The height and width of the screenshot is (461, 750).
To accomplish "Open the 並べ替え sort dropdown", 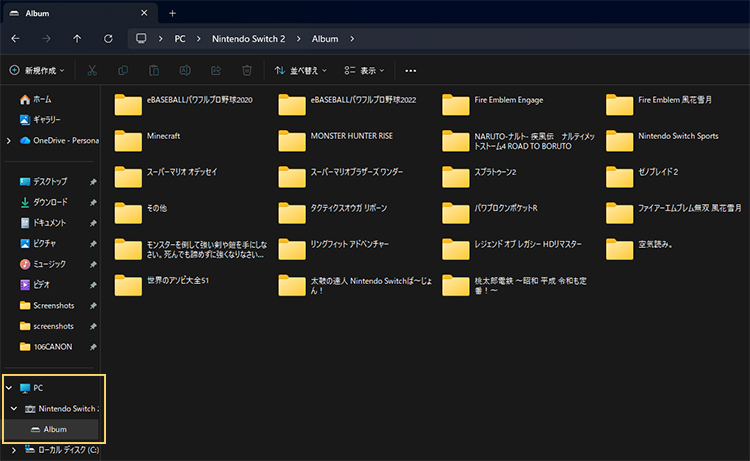I will point(302,71).
